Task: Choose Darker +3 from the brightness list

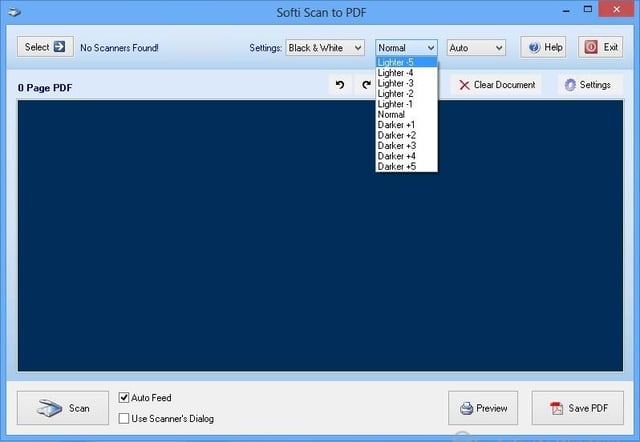Action: click(x=406, y=146)
